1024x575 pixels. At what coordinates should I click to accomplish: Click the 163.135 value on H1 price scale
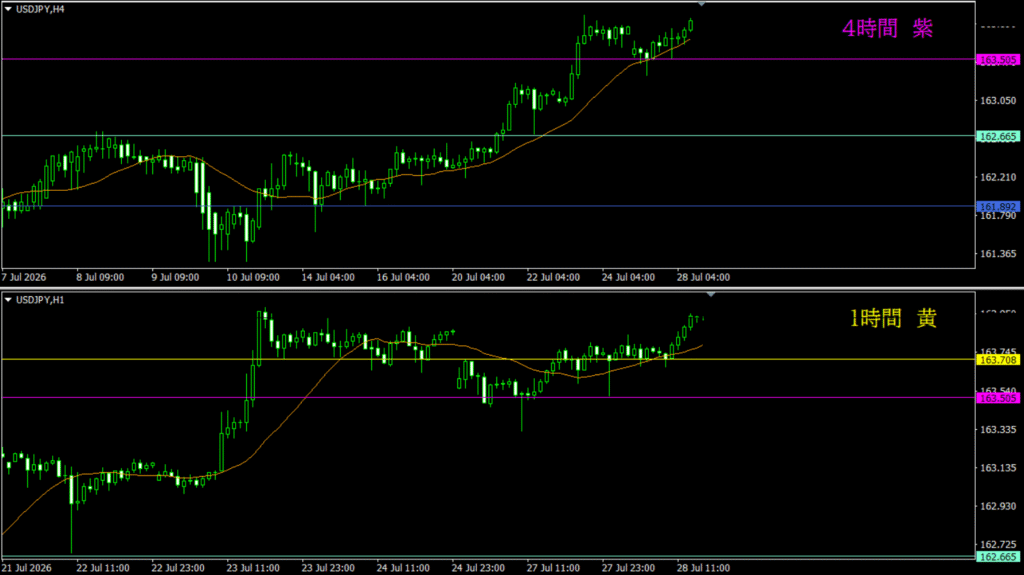pos(998,468)
